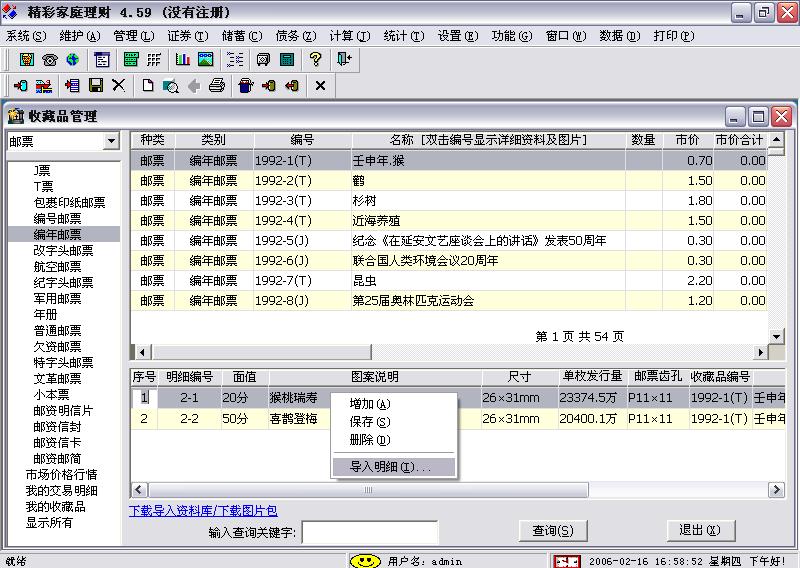
Task: Open the 邮票 category dropdown
Action: point(111,142)
